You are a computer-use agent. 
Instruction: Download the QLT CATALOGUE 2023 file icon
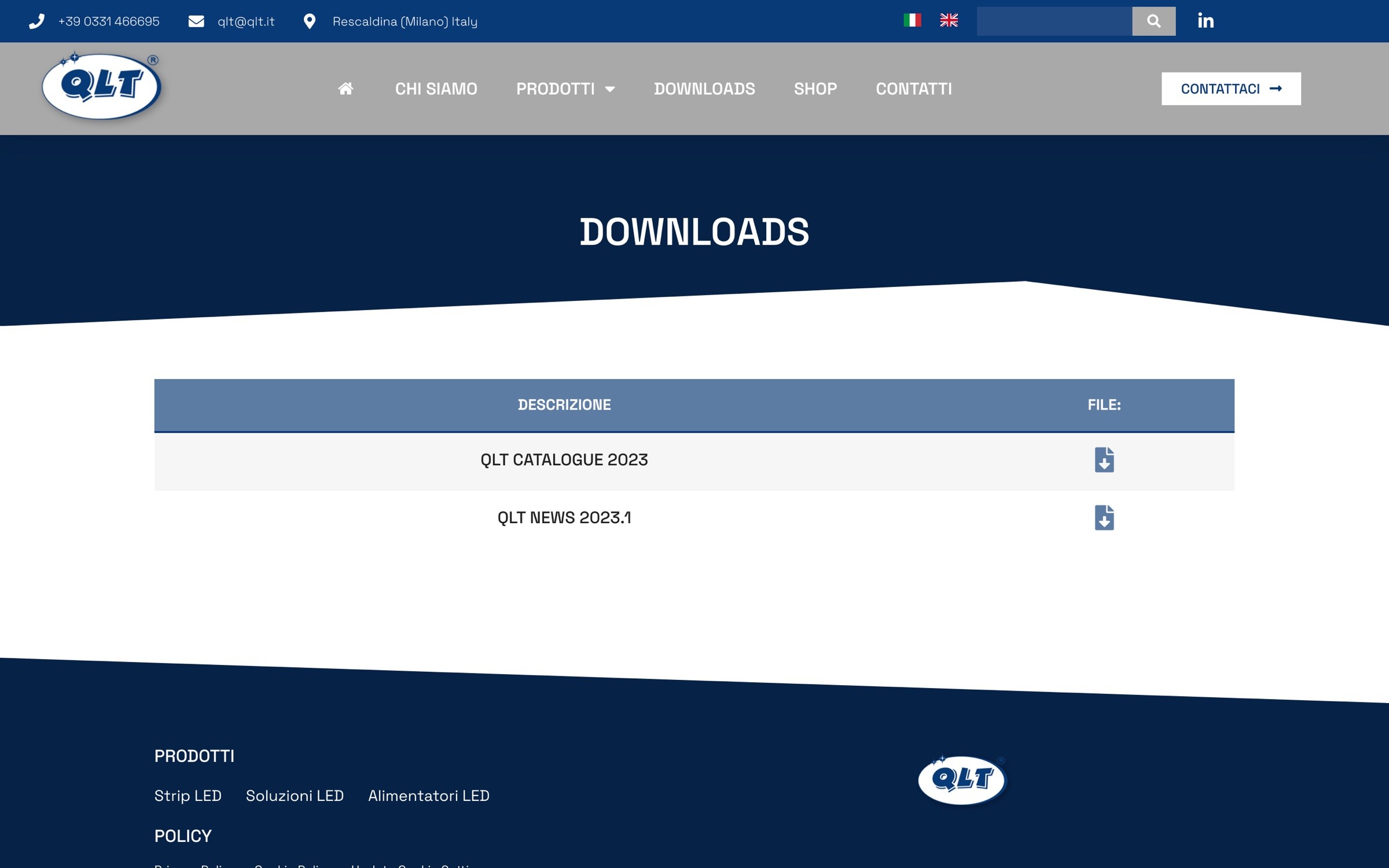1104,460
